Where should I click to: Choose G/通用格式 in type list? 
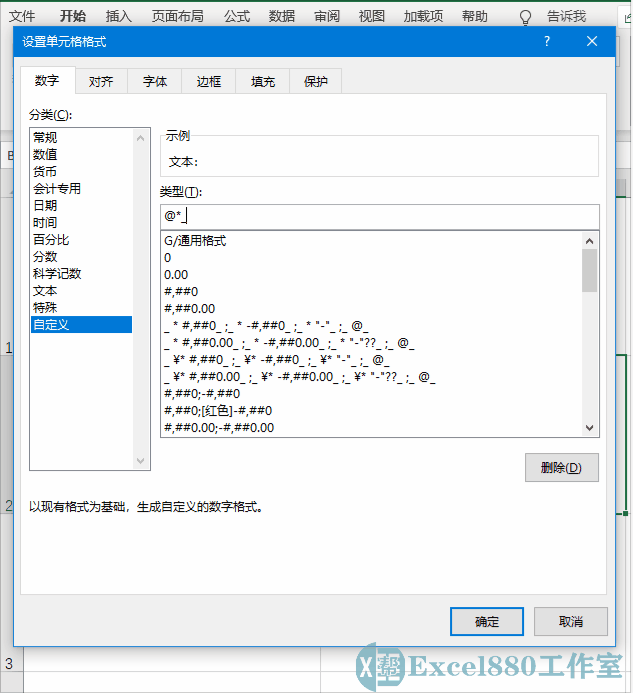pyautogui.click(x=371, y=241)
